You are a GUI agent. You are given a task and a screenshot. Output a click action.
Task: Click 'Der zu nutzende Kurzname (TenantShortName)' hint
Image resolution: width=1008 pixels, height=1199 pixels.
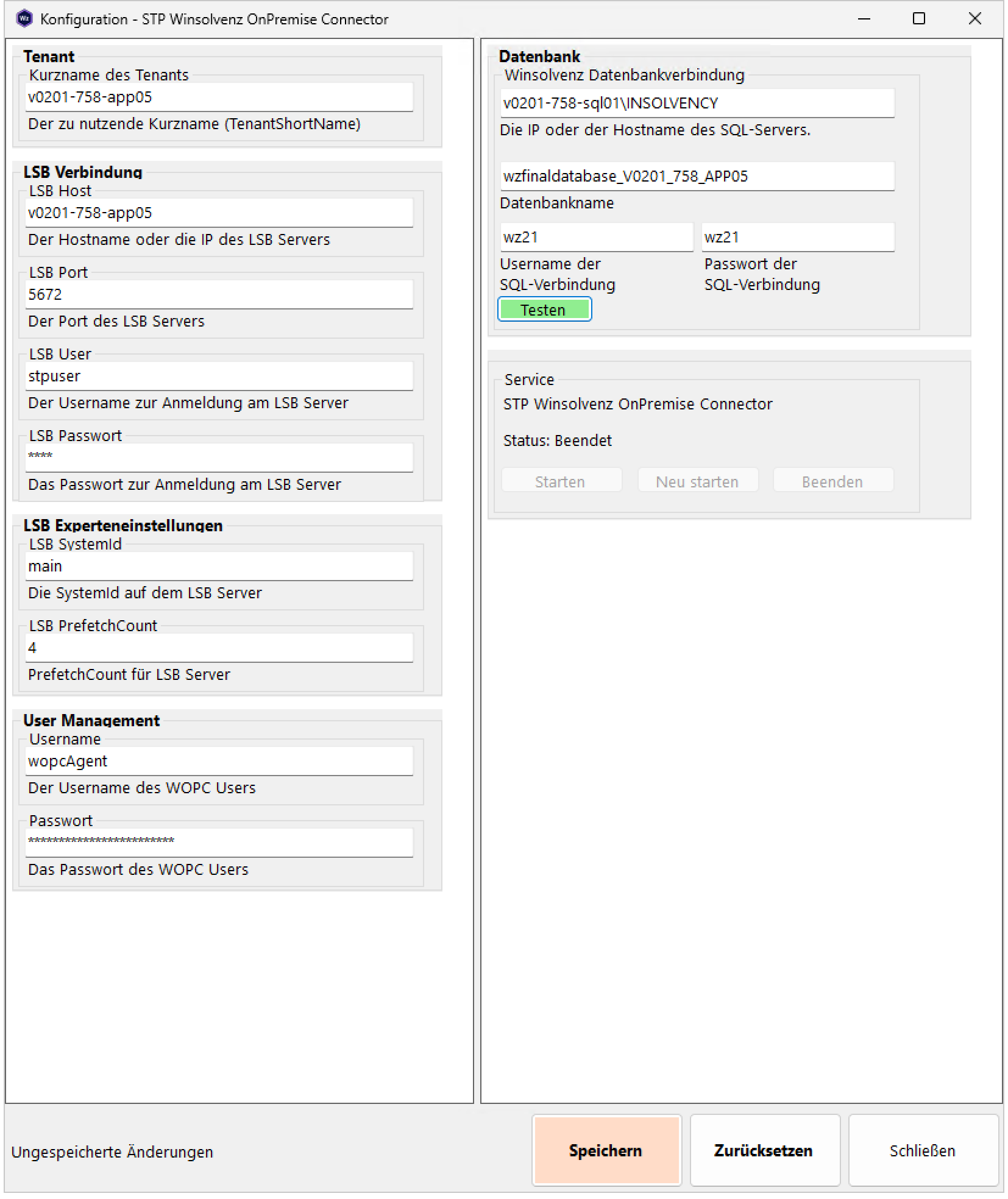click(194, 124)
